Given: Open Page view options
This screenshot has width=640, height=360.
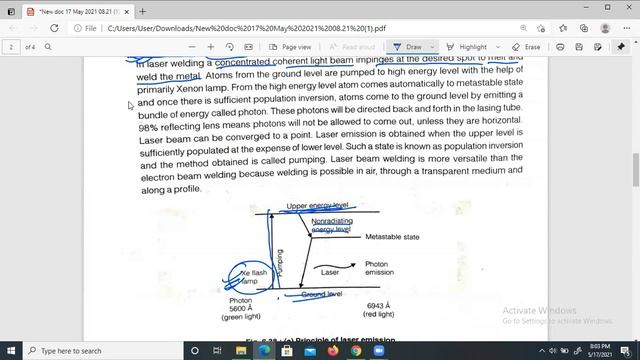Looking at the screenshot, I should (290, 47).
